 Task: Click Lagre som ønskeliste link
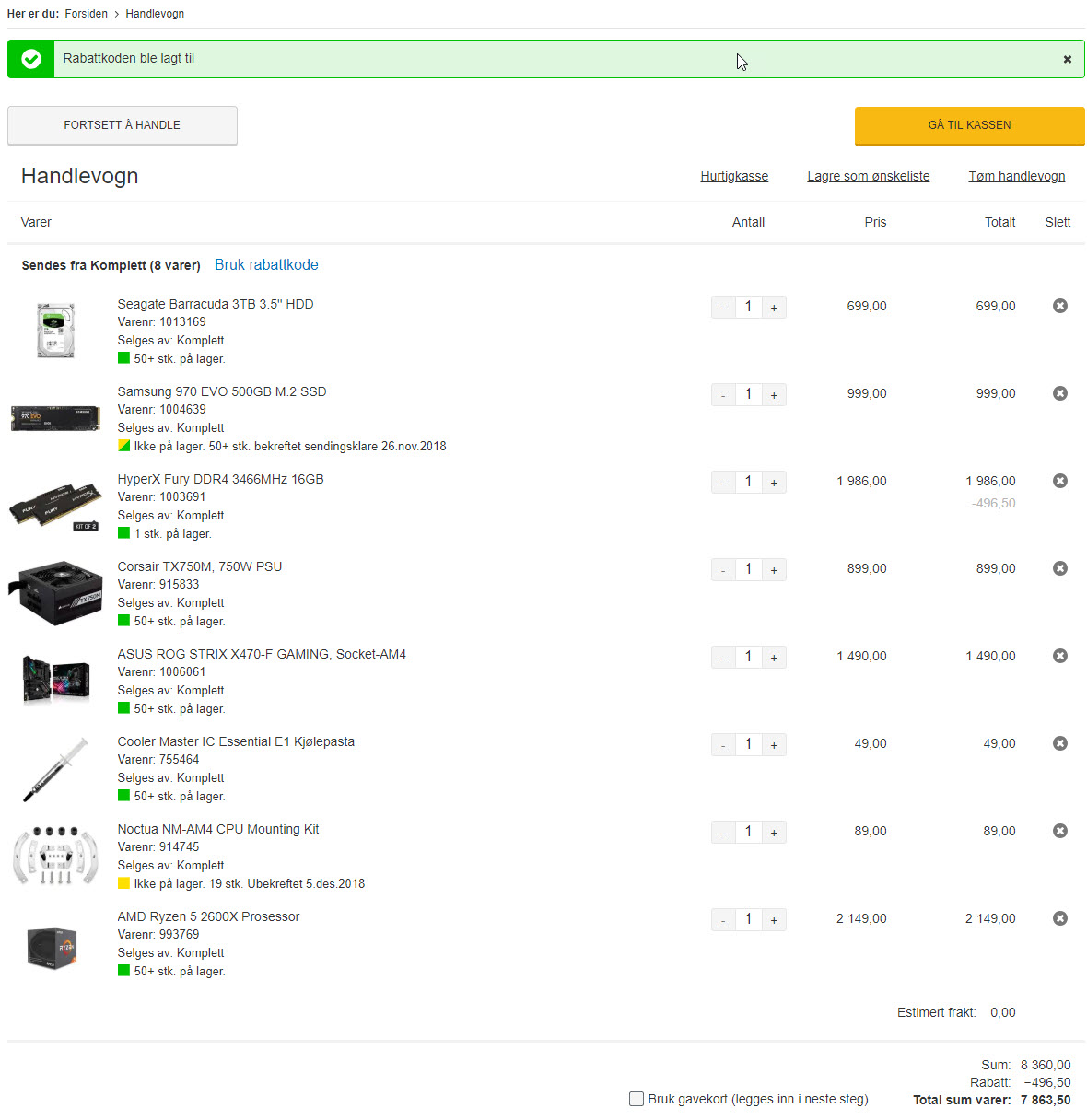(x=869, y=176)
